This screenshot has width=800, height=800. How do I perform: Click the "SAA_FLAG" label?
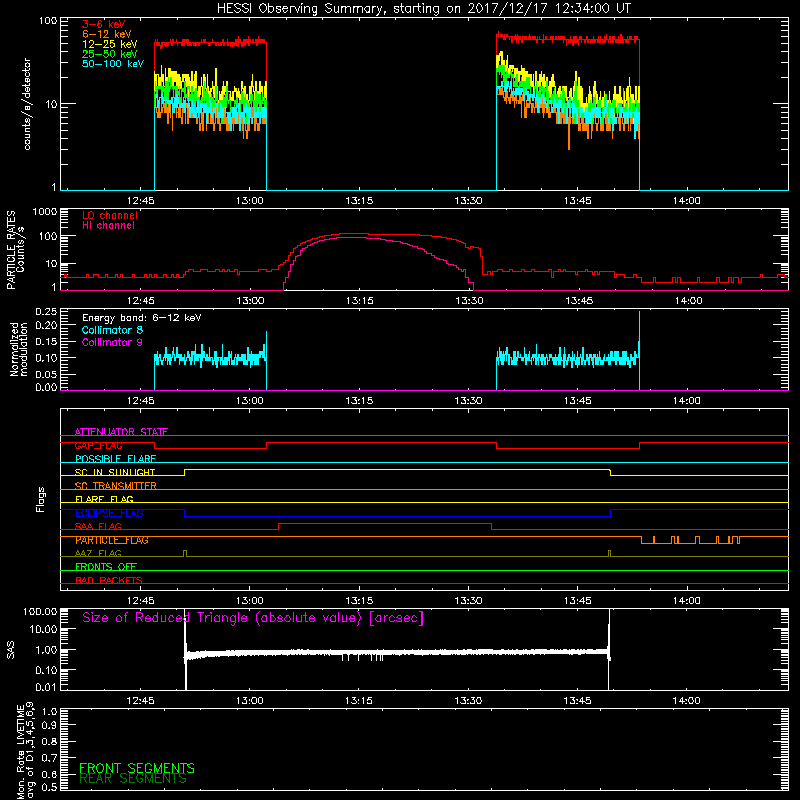point(98,527)
